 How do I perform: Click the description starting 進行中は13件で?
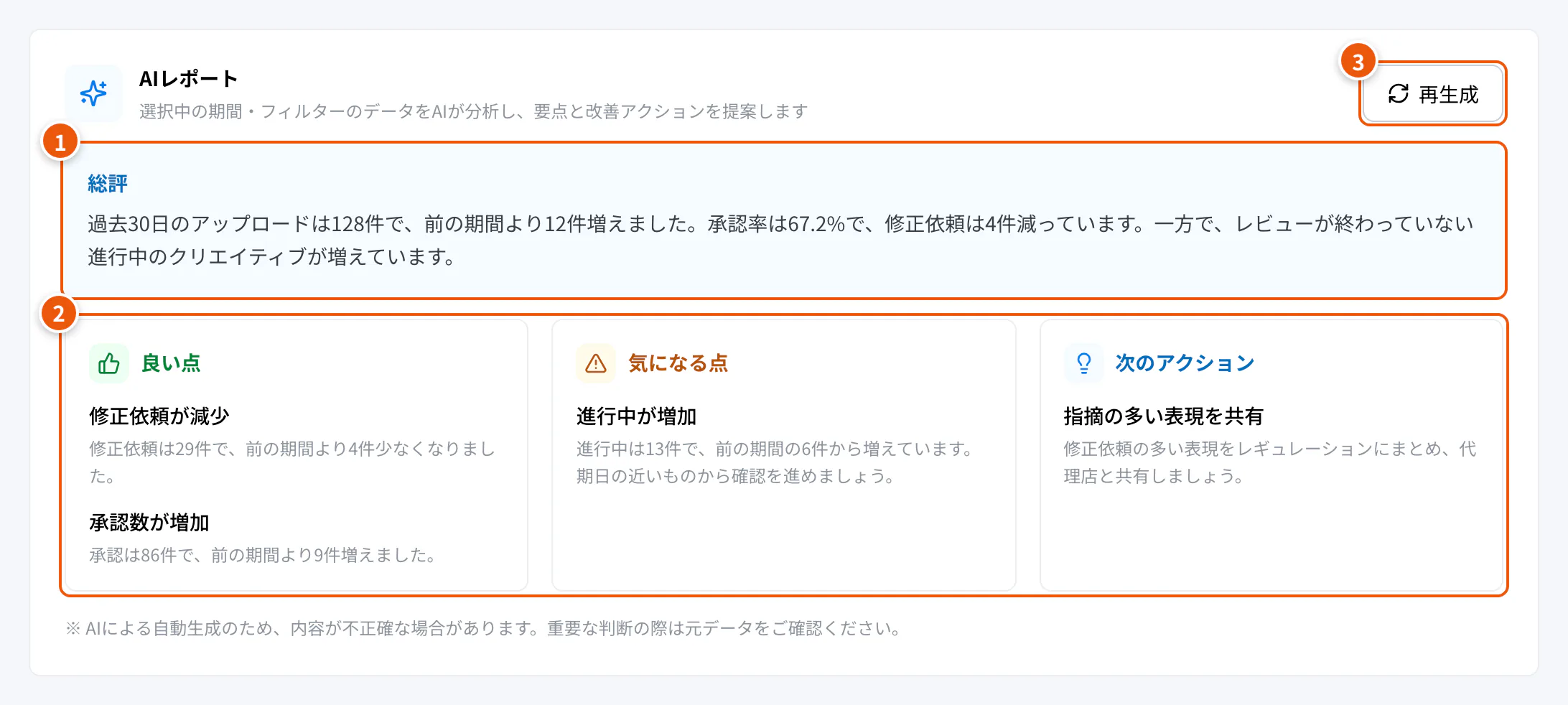point(775,462)
